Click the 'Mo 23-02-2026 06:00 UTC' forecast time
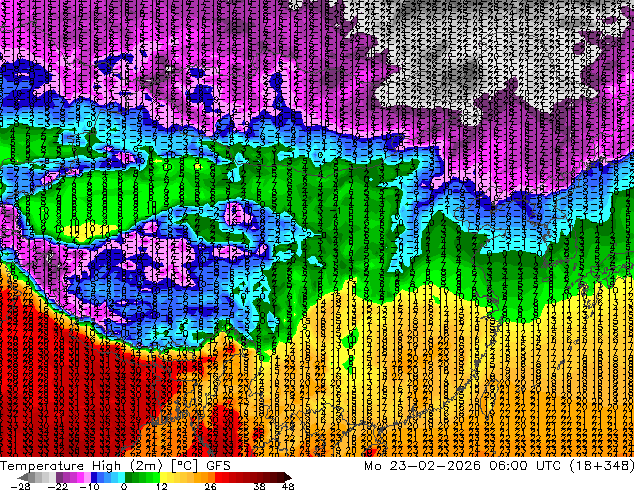Screen dimensions: 634x490 463,466
